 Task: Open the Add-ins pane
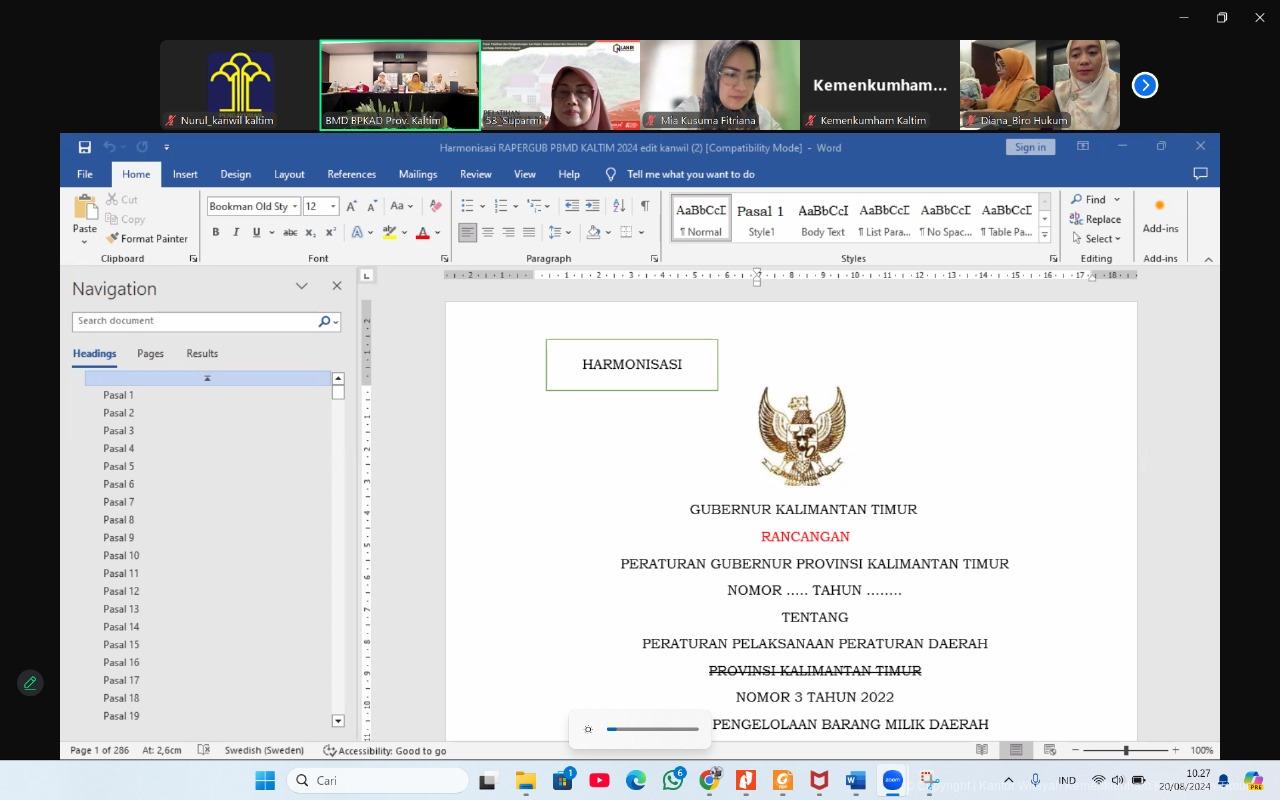coord(1160,214)
